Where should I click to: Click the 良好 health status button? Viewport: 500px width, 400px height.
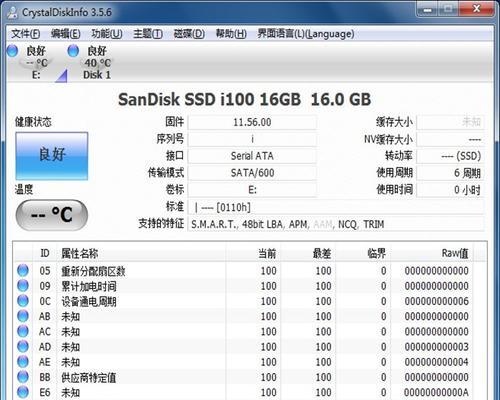pyautogui.click(x=52, y=156)
